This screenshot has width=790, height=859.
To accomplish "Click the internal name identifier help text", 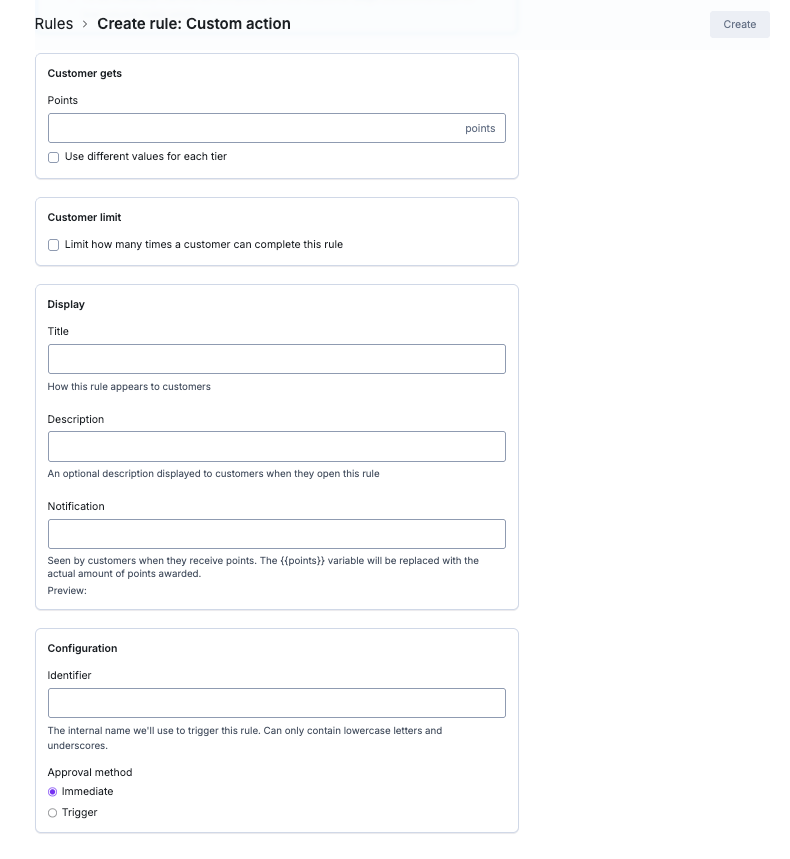I will [x=244, y=738].
